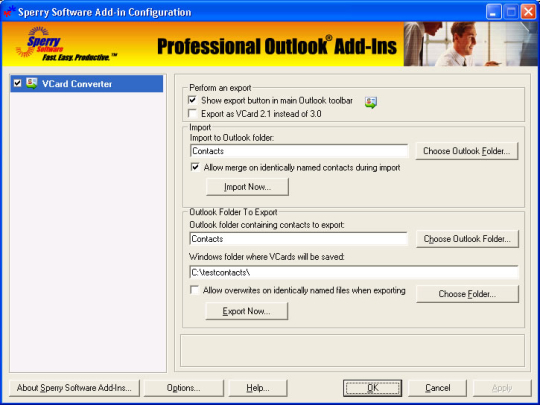Open the Options dialog

click(x=184, y=388)
